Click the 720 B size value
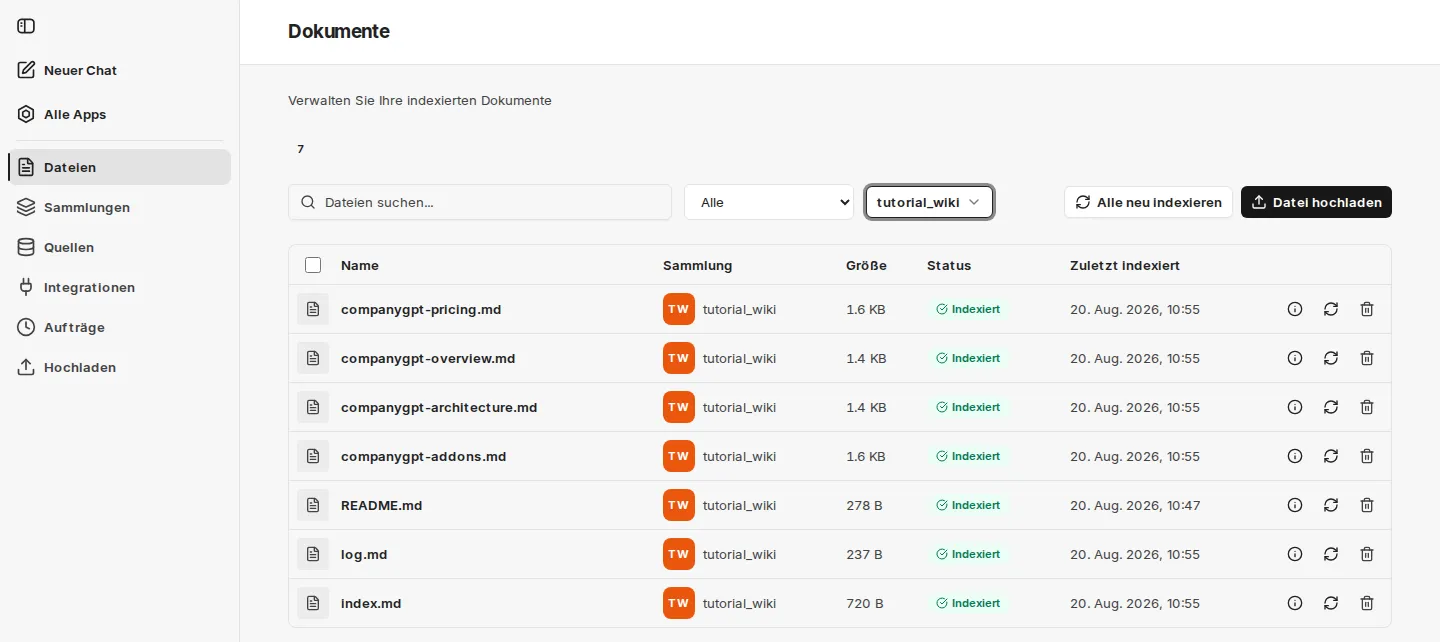 coord(864,603)
